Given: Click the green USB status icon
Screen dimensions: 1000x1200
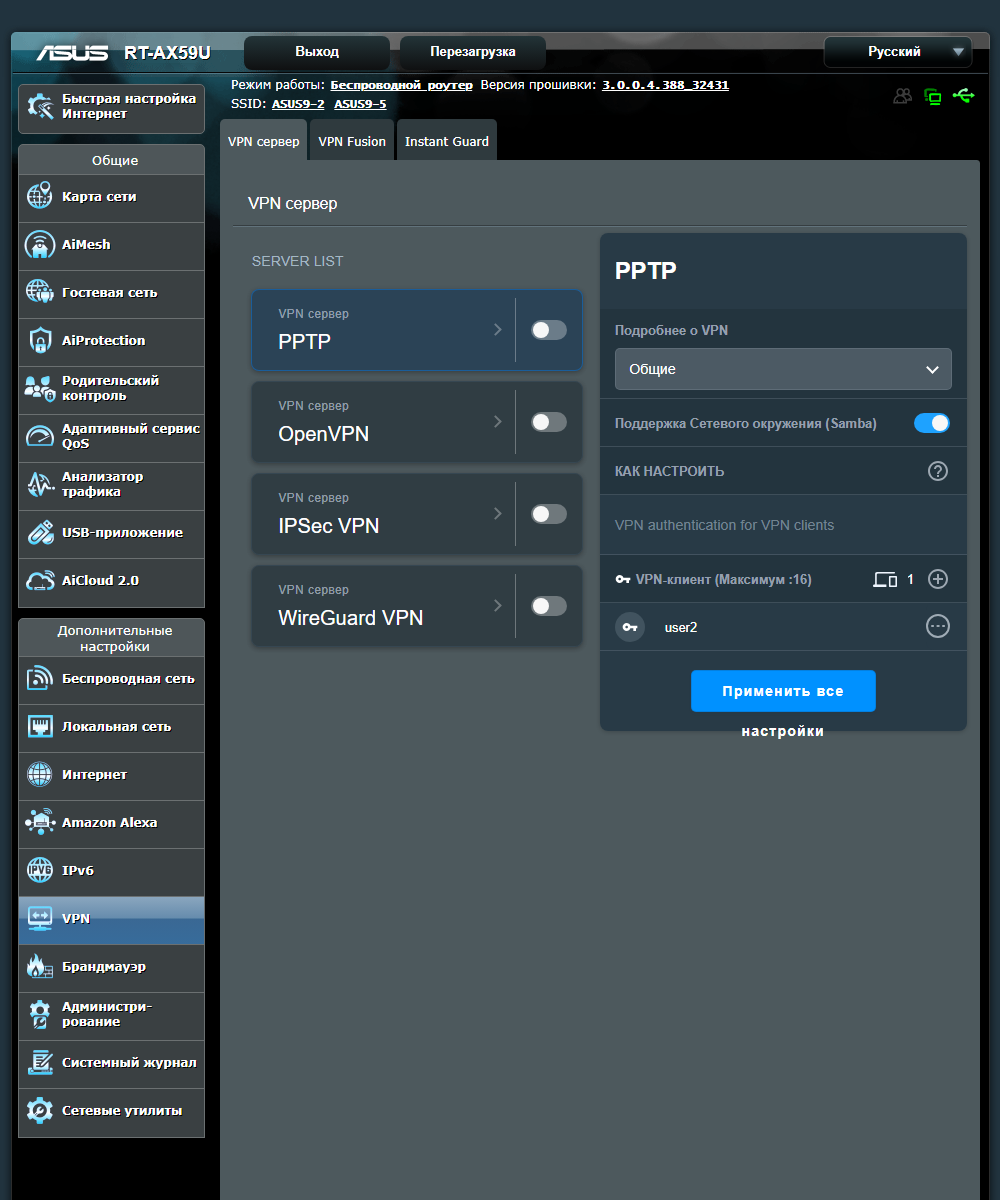Looking at the screenshot, I should (x=964, y=96).
